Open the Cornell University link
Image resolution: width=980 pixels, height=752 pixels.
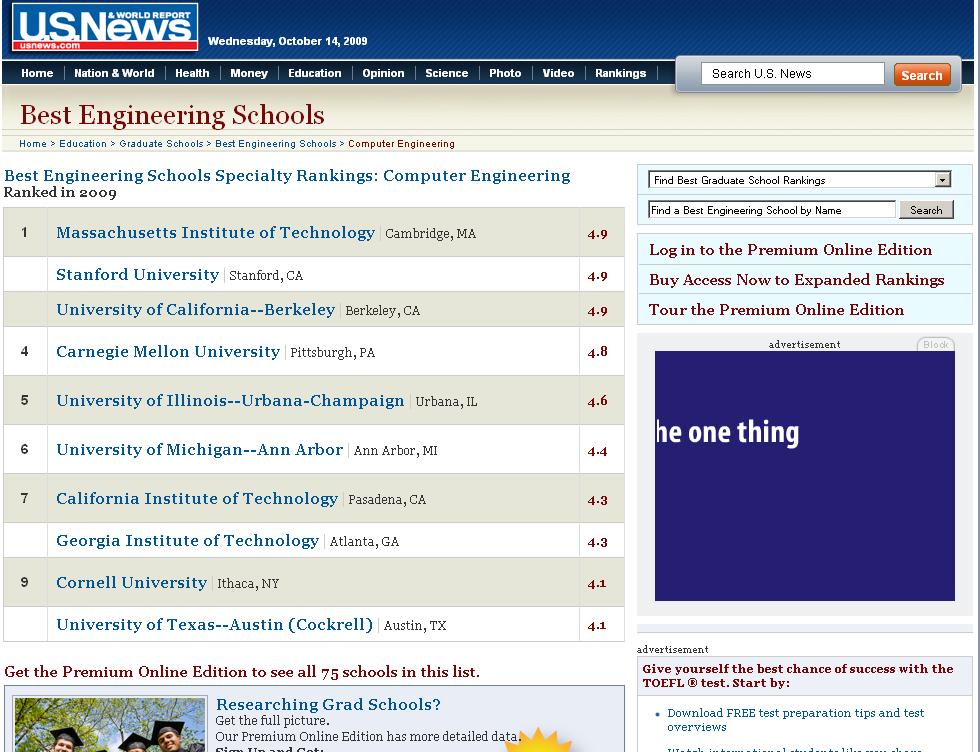click(131, 582)
